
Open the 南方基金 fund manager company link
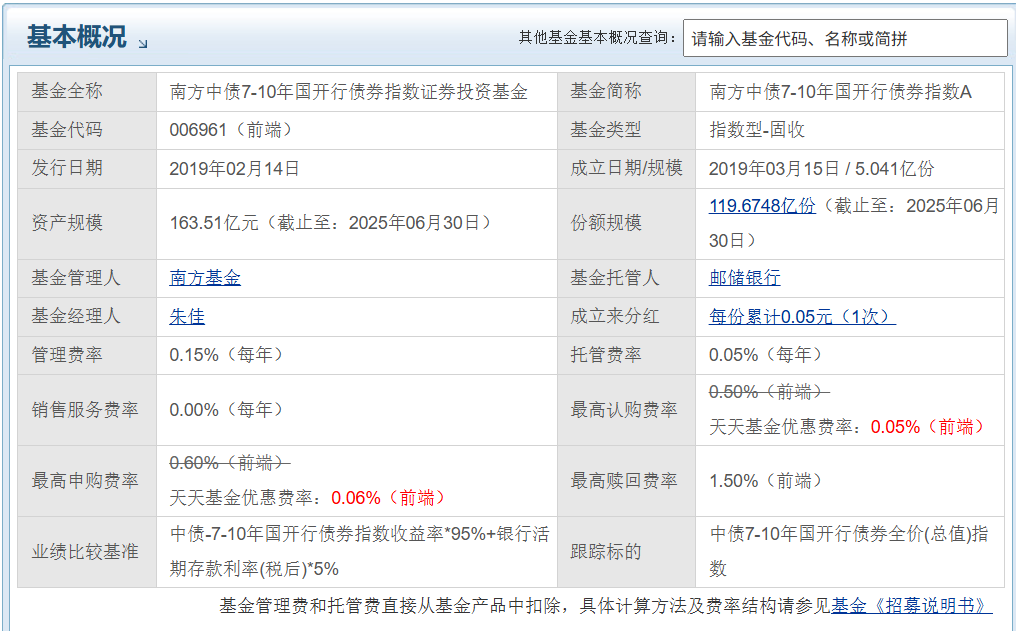(205, 278)
